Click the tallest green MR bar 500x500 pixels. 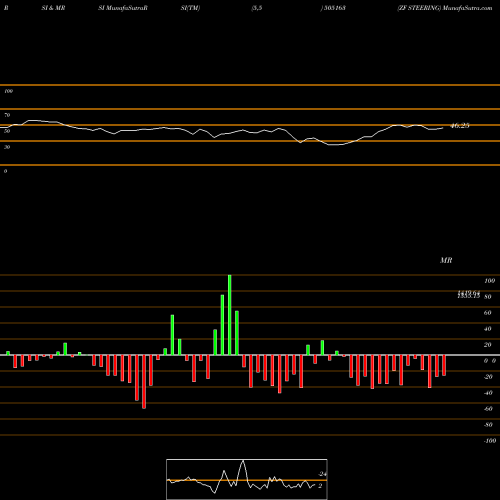(230, 315)
